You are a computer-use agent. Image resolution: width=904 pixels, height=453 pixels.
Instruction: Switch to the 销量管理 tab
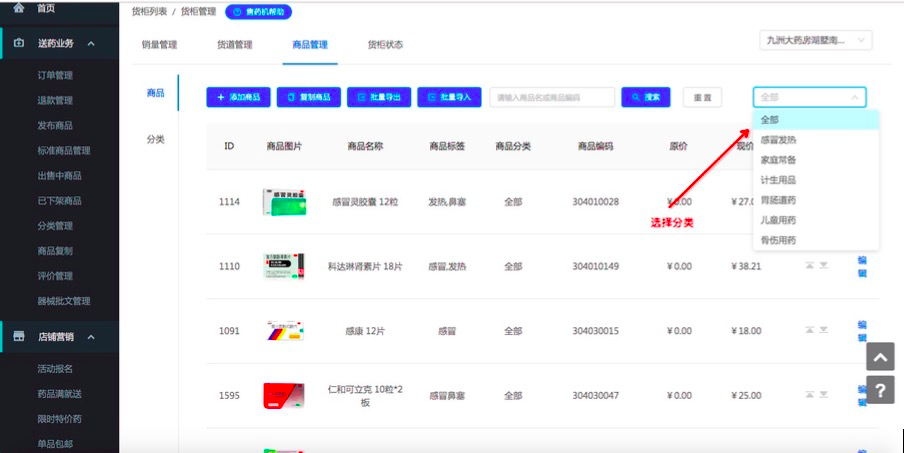point(159,45)
